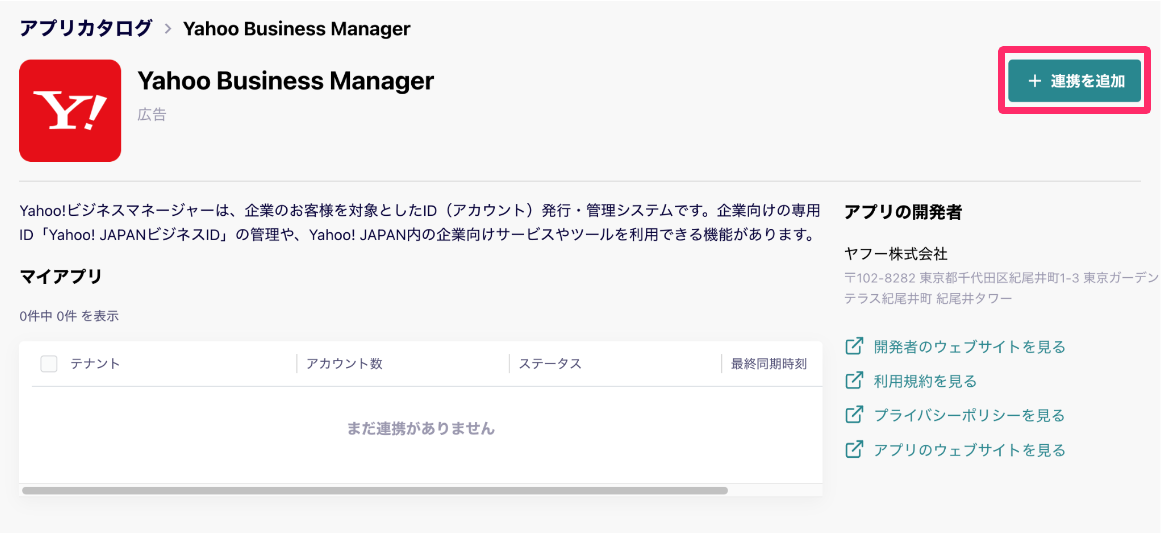Click the 0件中 0件 を表示 count text
The height and width of the screenshot is (533, 1170).
69,316
